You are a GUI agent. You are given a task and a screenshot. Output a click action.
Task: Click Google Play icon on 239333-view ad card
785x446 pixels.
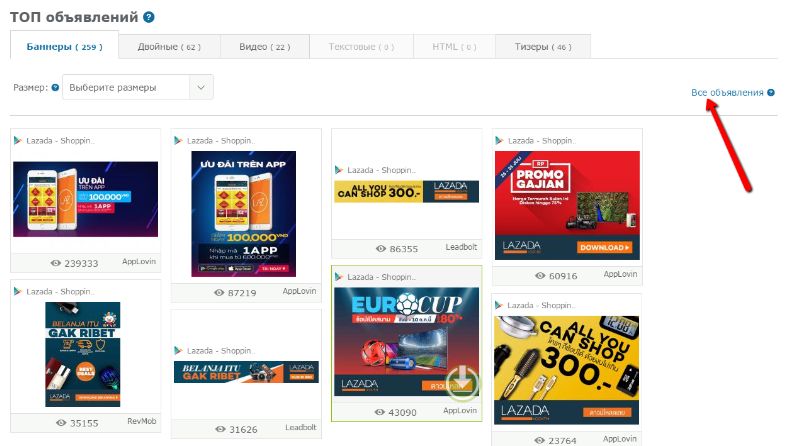click(x=18, y=141)
